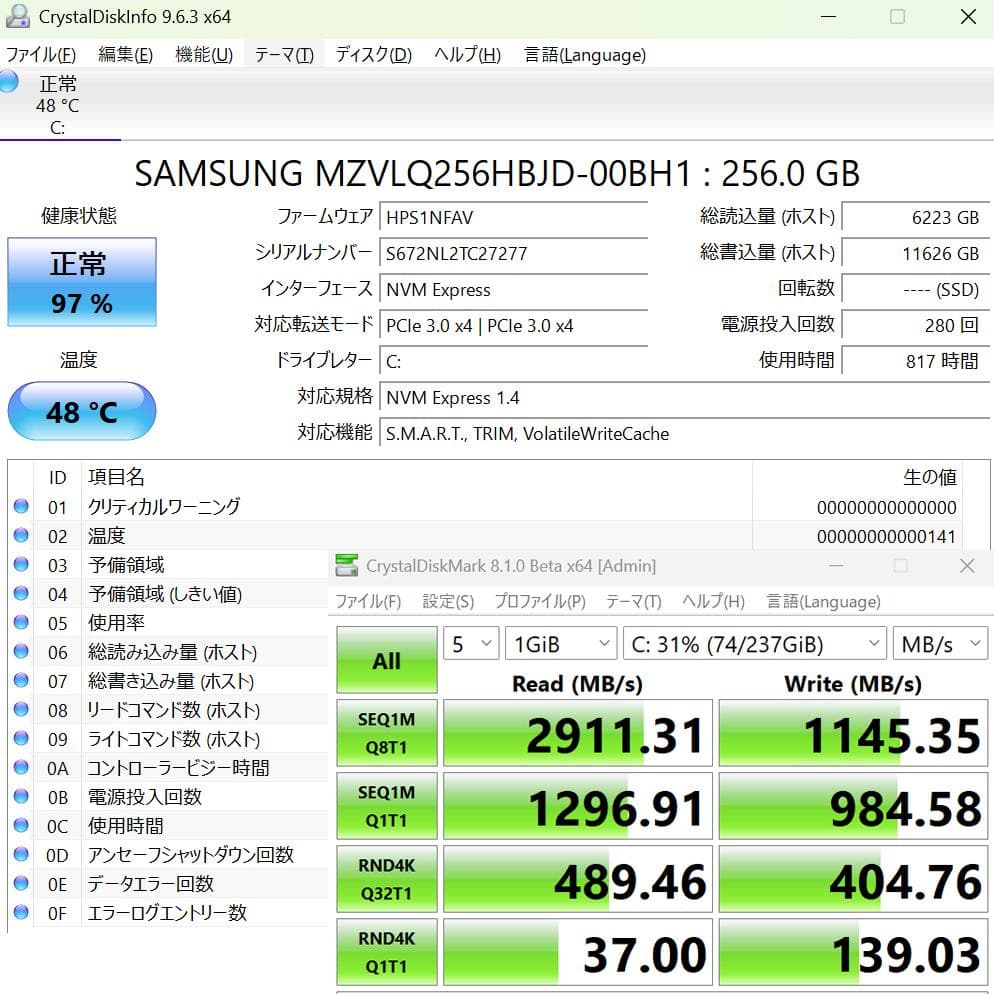Viewport: 994px width, 994px height.
Task: Click the status dot beside 温度
Action: point(21,535)
